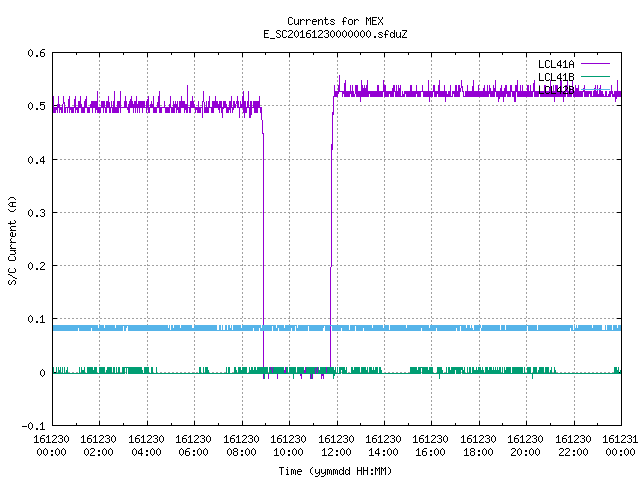Select the filename E_SC20161230000000.sfduZ subtitle
This screenshot has height=480, width=640.
335,34
